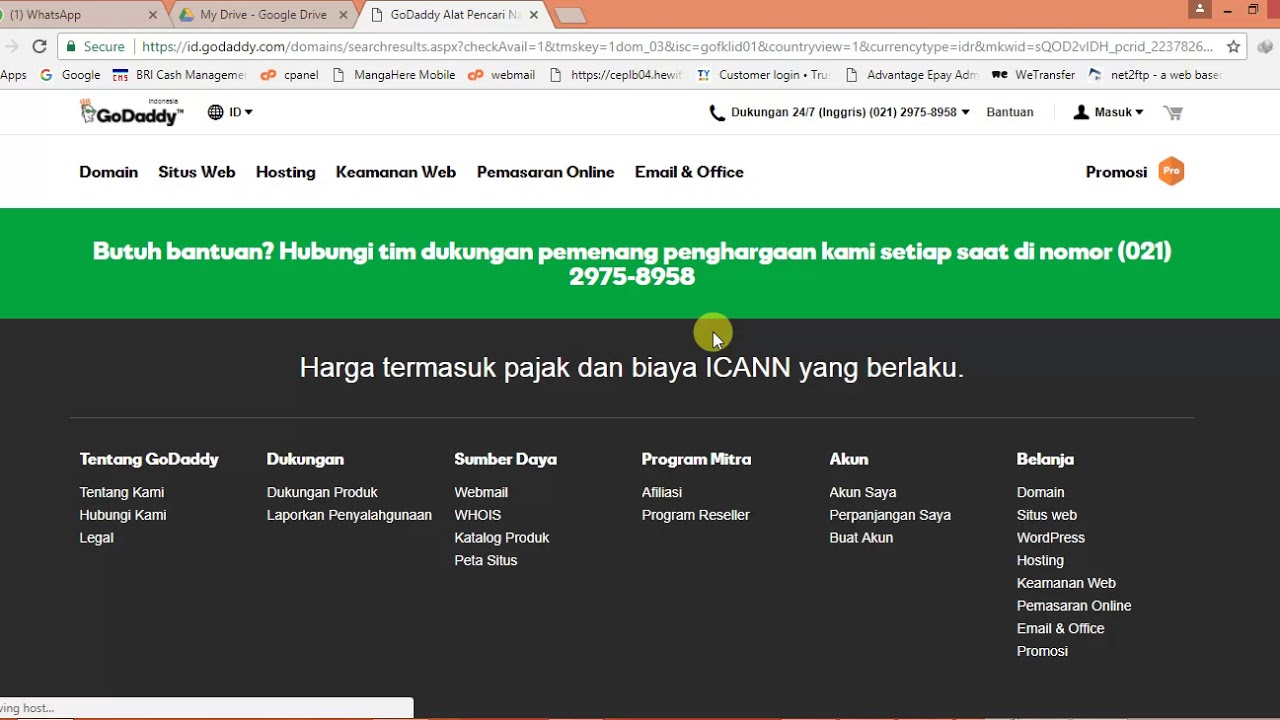Open Hosting link under Belanja

[x=1040, y=561]
